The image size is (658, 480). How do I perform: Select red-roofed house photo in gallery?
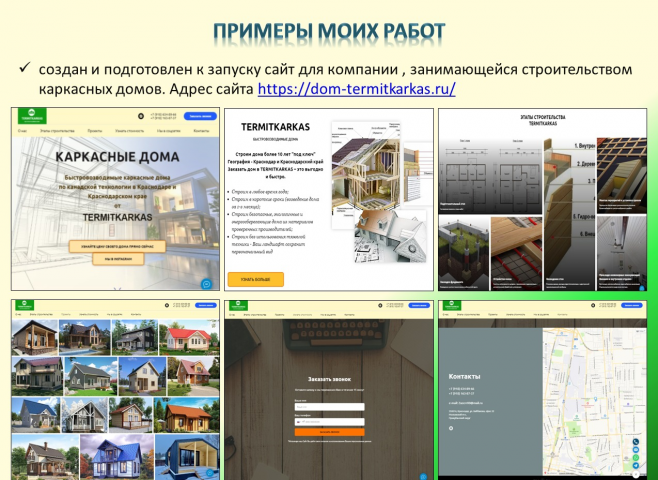(189, 337)
